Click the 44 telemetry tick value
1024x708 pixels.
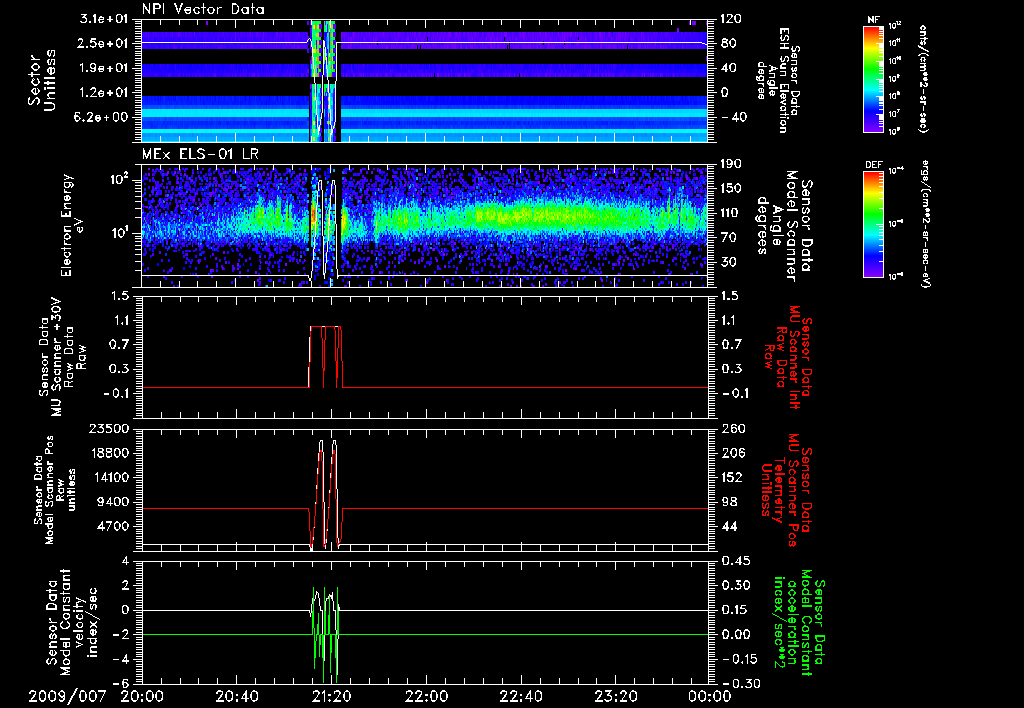tap(728, 526)
